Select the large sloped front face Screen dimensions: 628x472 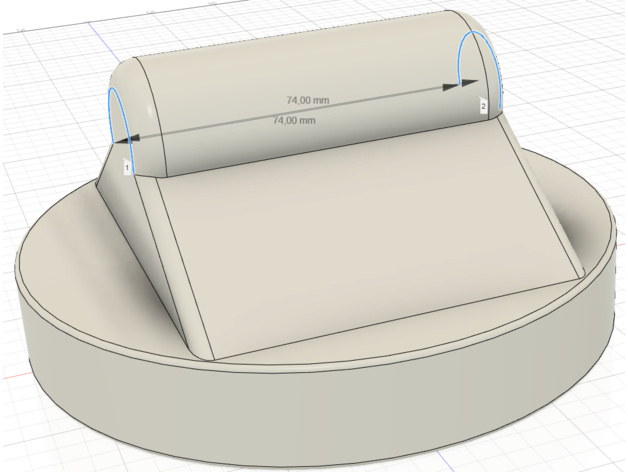360,250
